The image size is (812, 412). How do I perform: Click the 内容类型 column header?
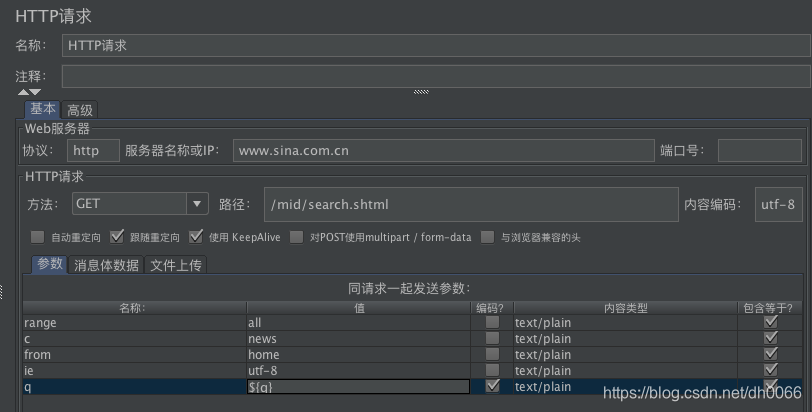point(626,308)
